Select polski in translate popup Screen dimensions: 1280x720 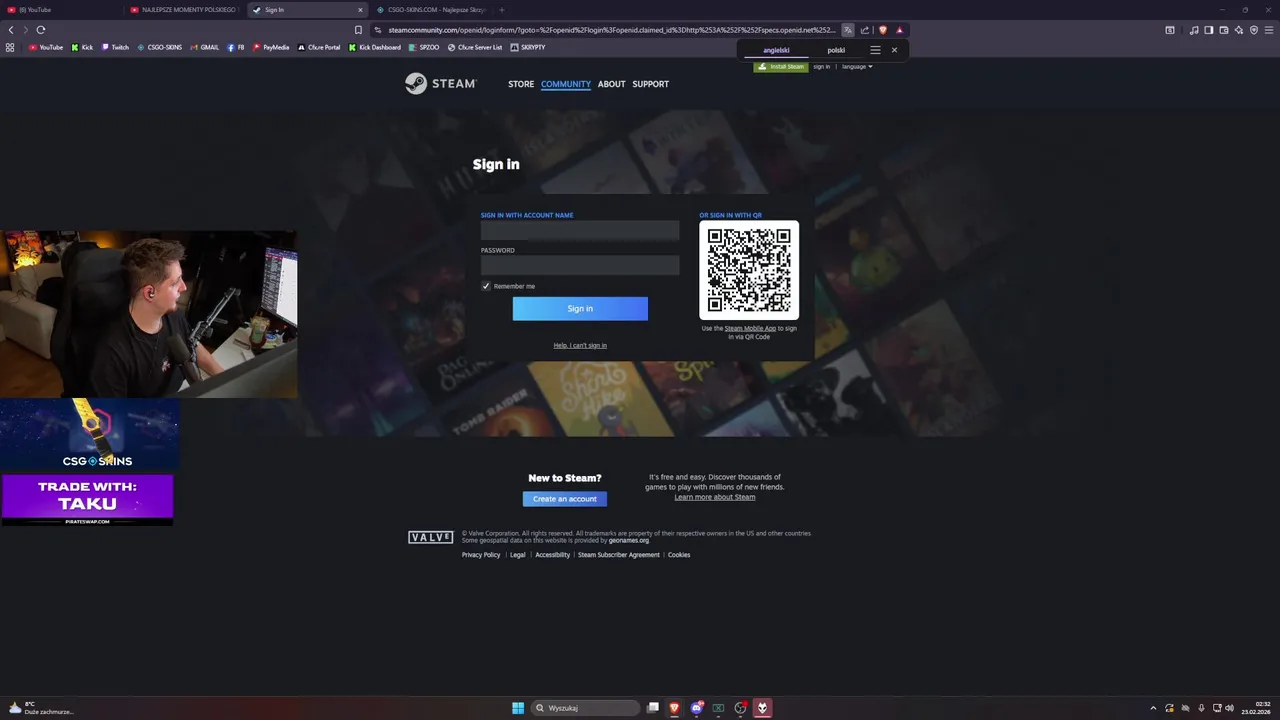pos(836,50)
